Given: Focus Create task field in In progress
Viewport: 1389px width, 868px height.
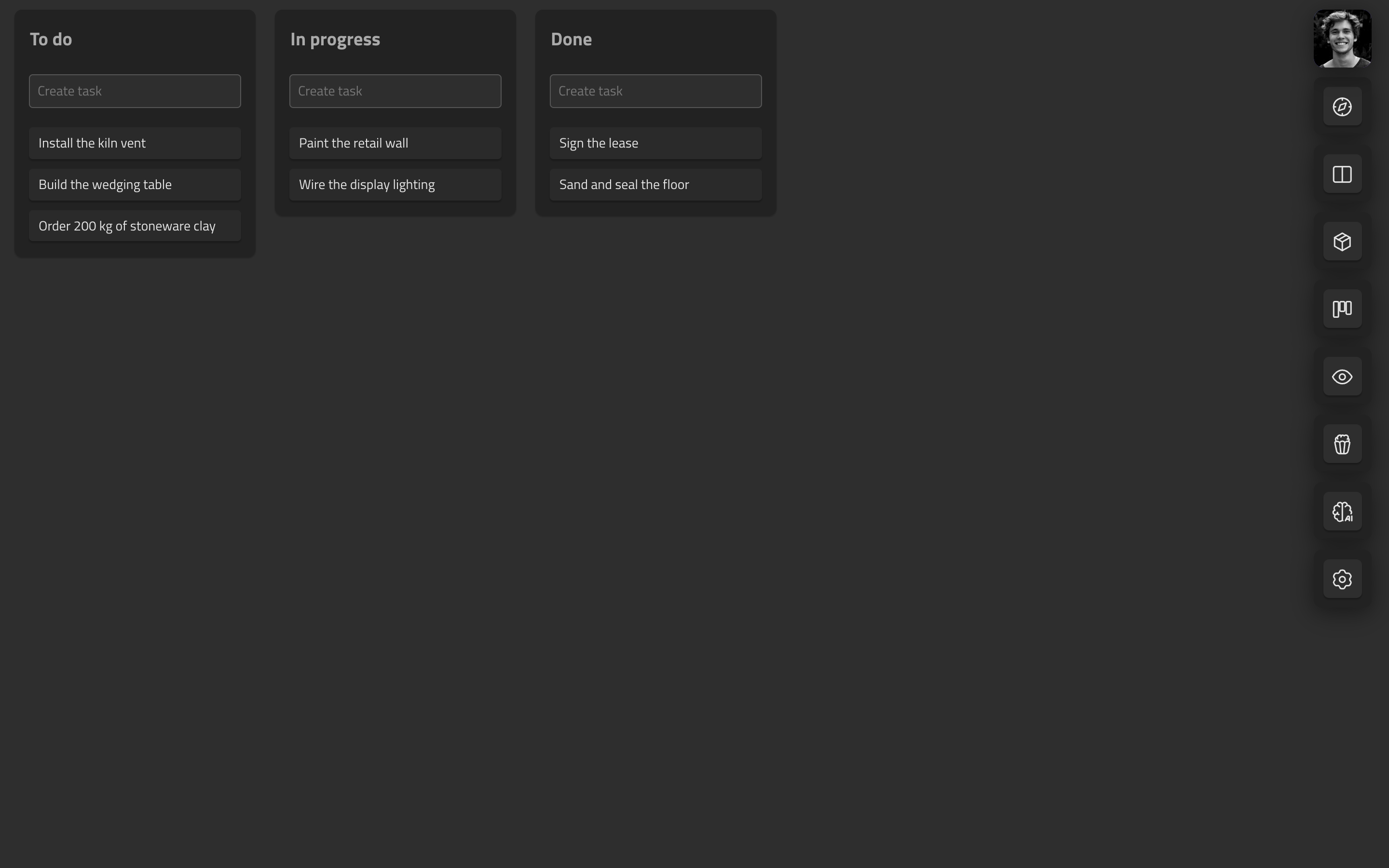Looking at the screenshot, I should [395, 91].
